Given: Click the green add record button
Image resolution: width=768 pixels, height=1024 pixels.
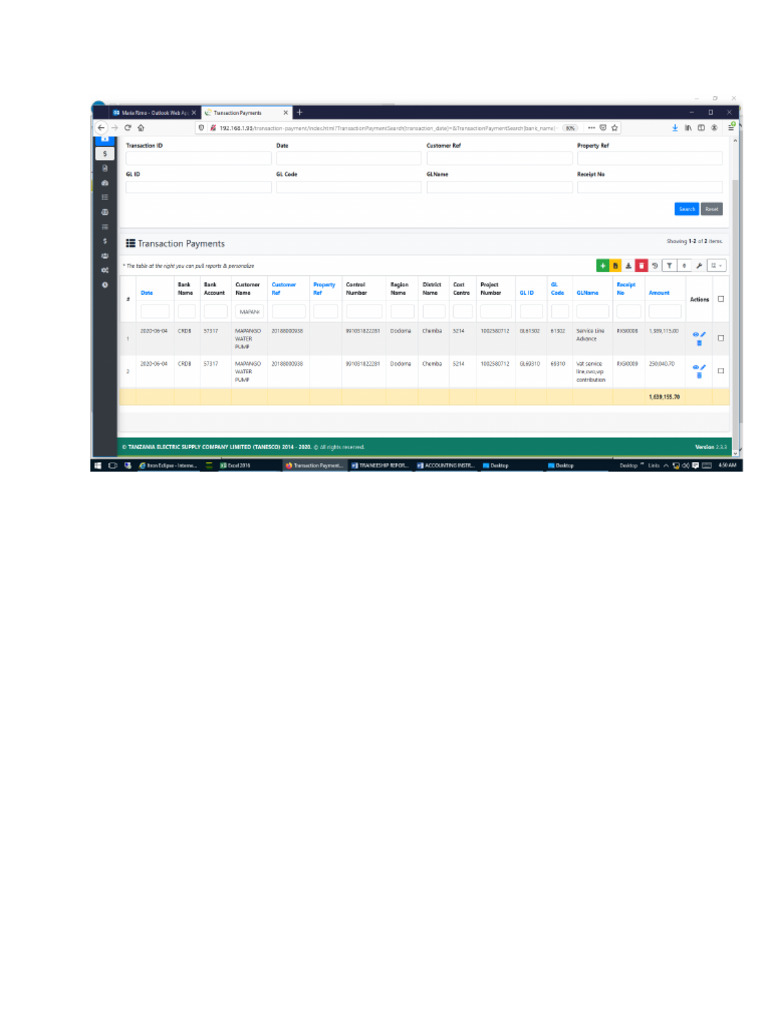Looking at the screenshot, I should click(x=602, y=266).
